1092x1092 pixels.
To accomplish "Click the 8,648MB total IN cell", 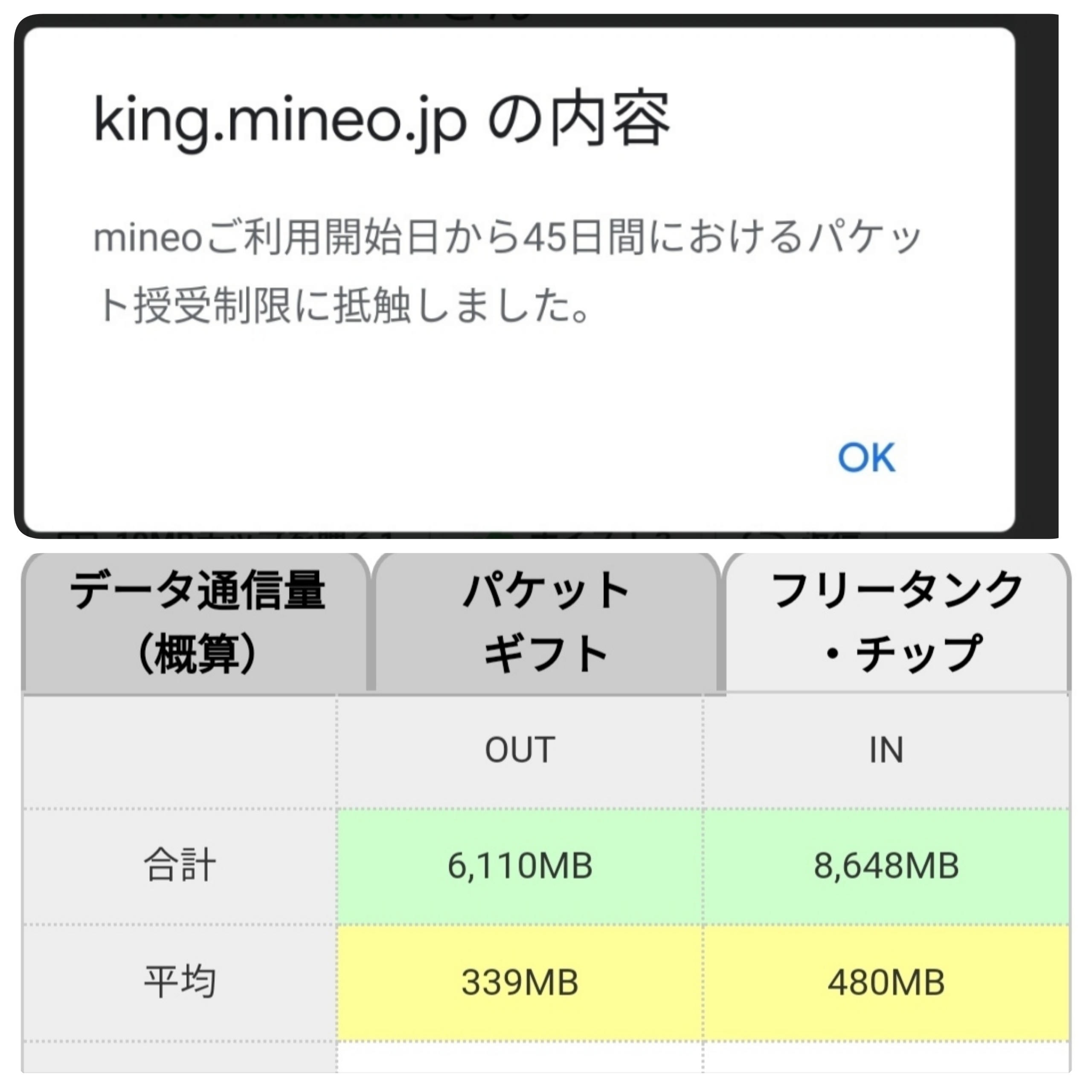I will (886, 866).
